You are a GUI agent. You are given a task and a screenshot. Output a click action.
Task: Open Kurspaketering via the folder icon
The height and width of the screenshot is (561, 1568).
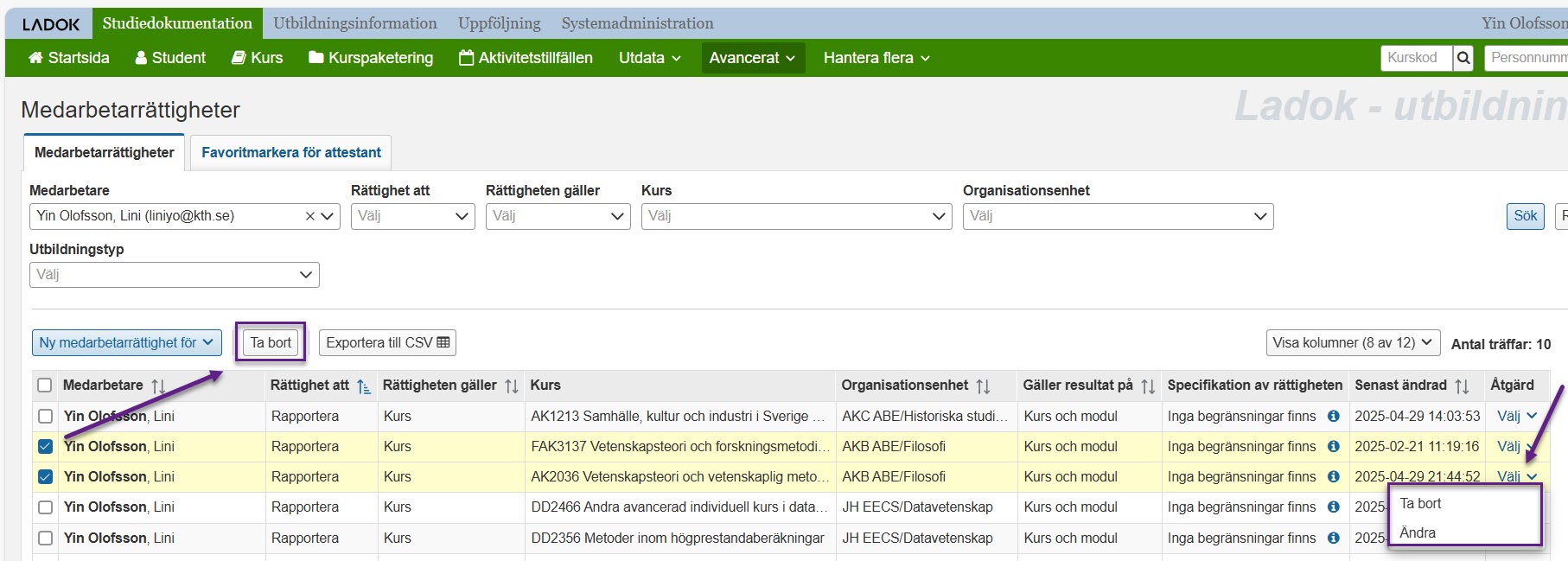316,58
